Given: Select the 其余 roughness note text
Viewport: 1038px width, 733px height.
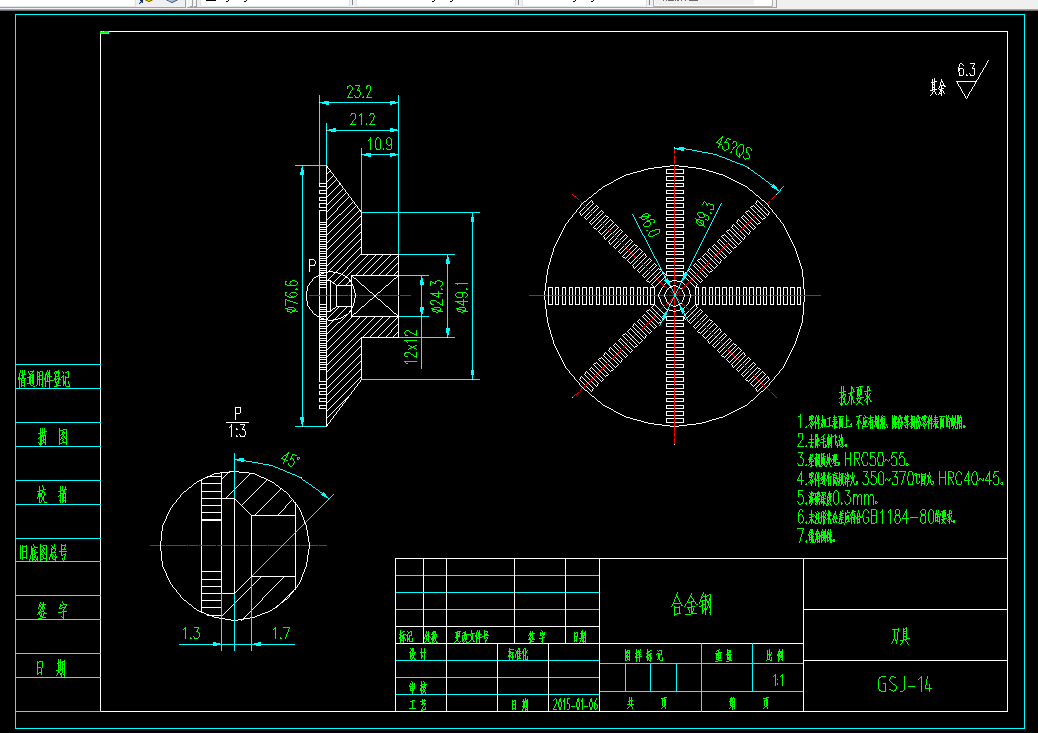Looking at the screenshot, I should point(938,87).
